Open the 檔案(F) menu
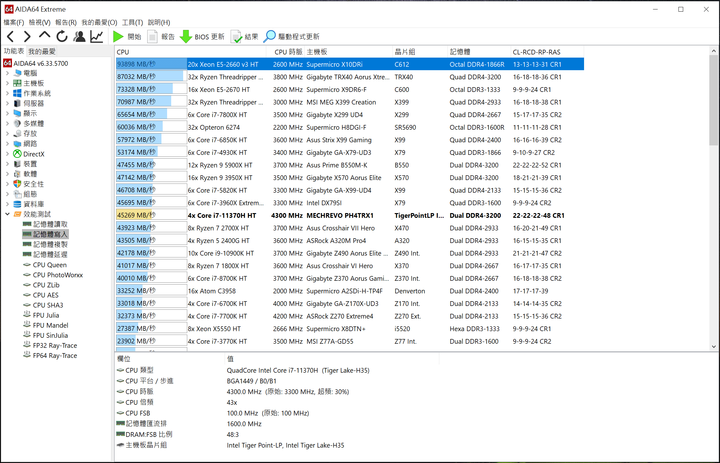Viewport: 720px width, 463px height. (14, 22)
